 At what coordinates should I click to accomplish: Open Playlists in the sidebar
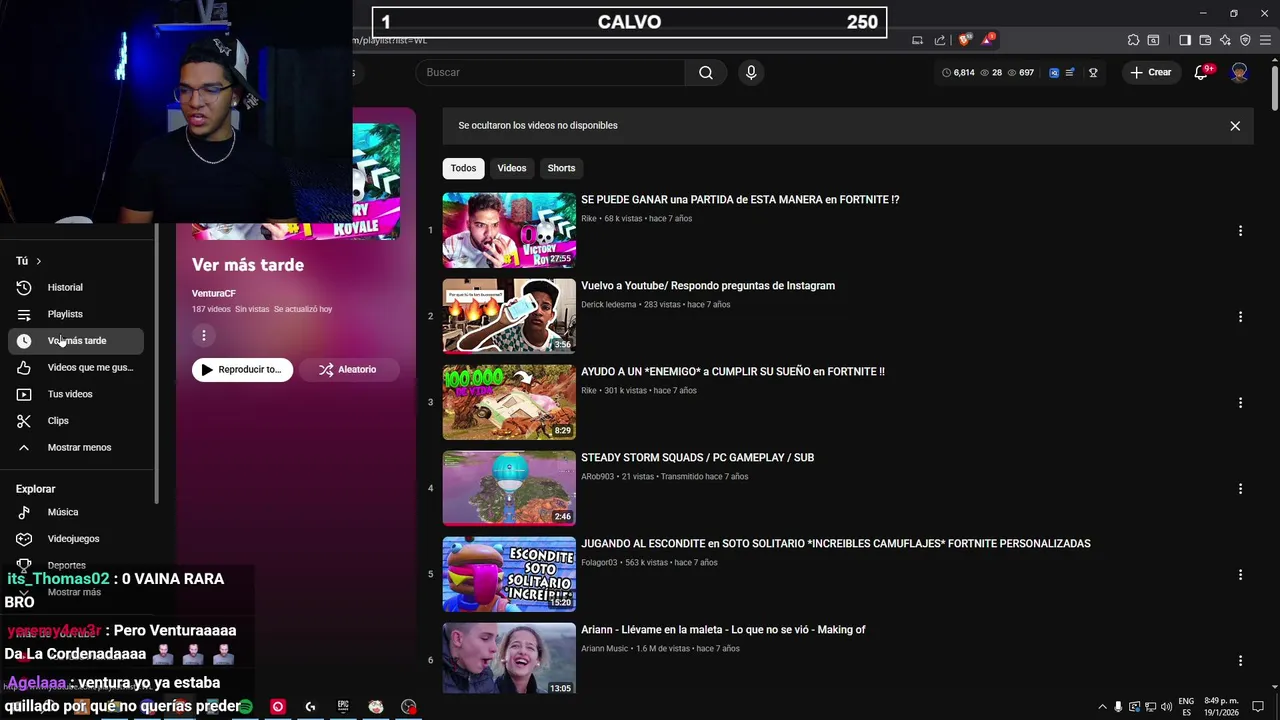click(x=76, y=314)
